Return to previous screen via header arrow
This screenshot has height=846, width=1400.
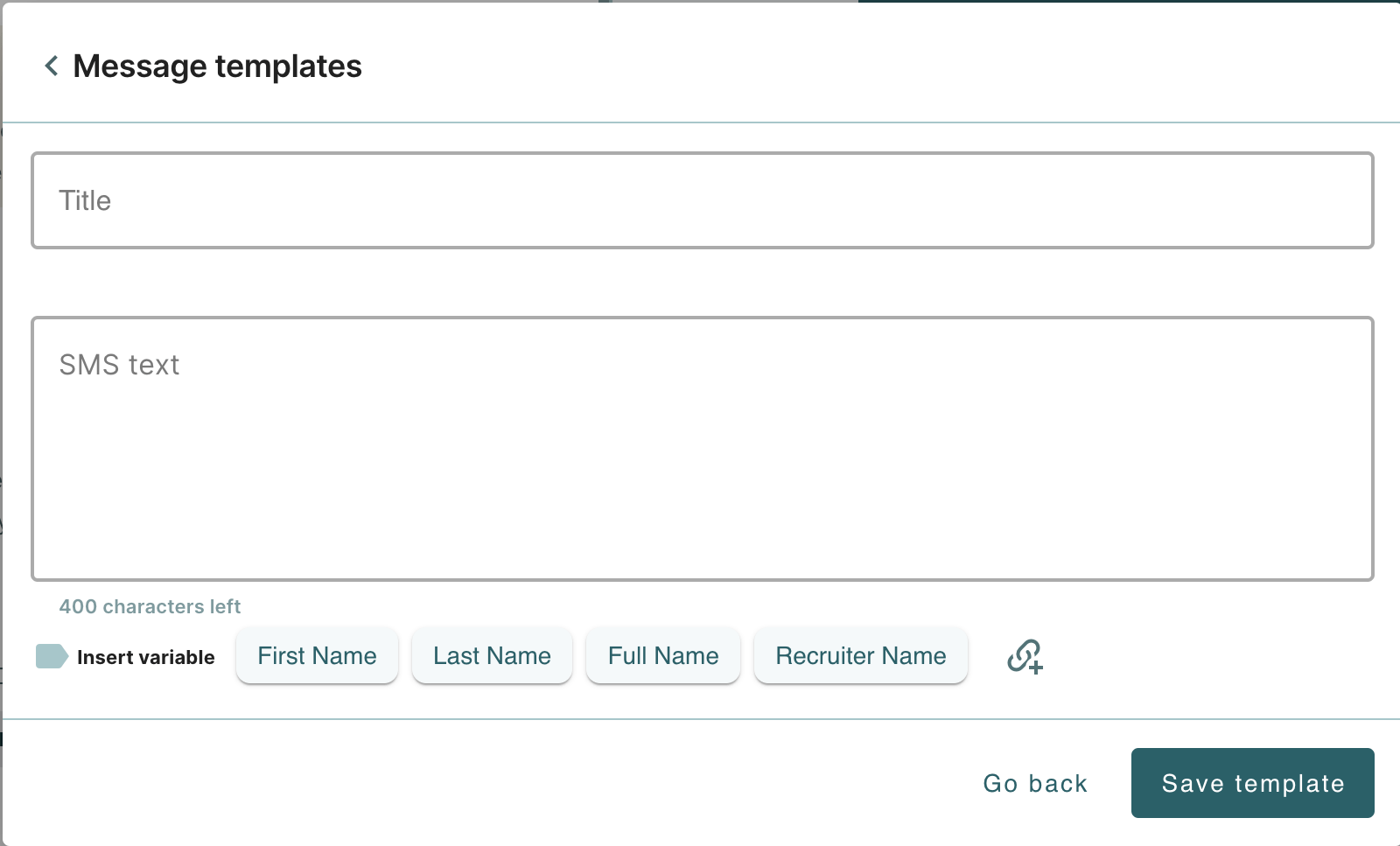pos(52,66)
